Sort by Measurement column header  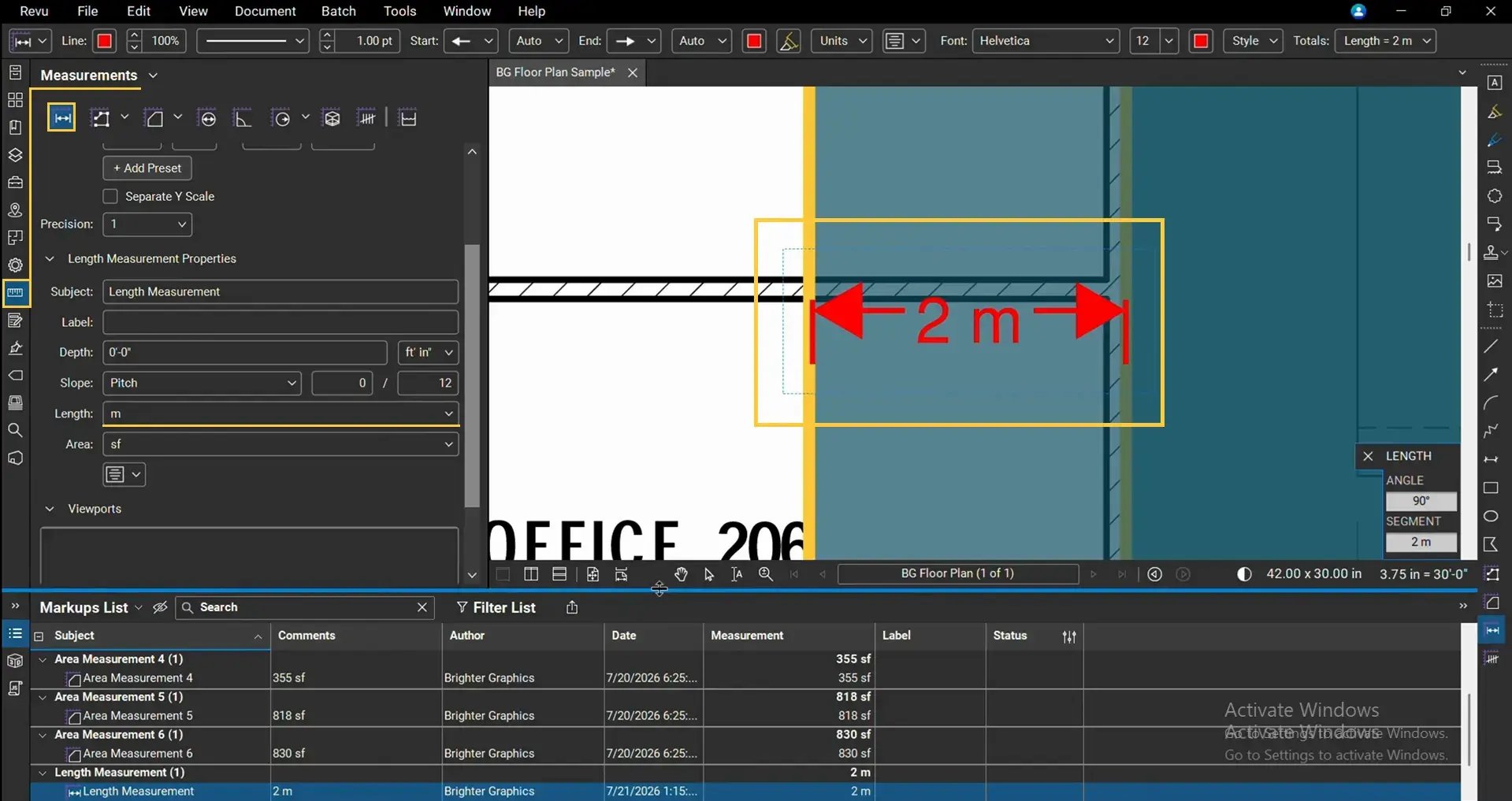(x=747, y=636)
